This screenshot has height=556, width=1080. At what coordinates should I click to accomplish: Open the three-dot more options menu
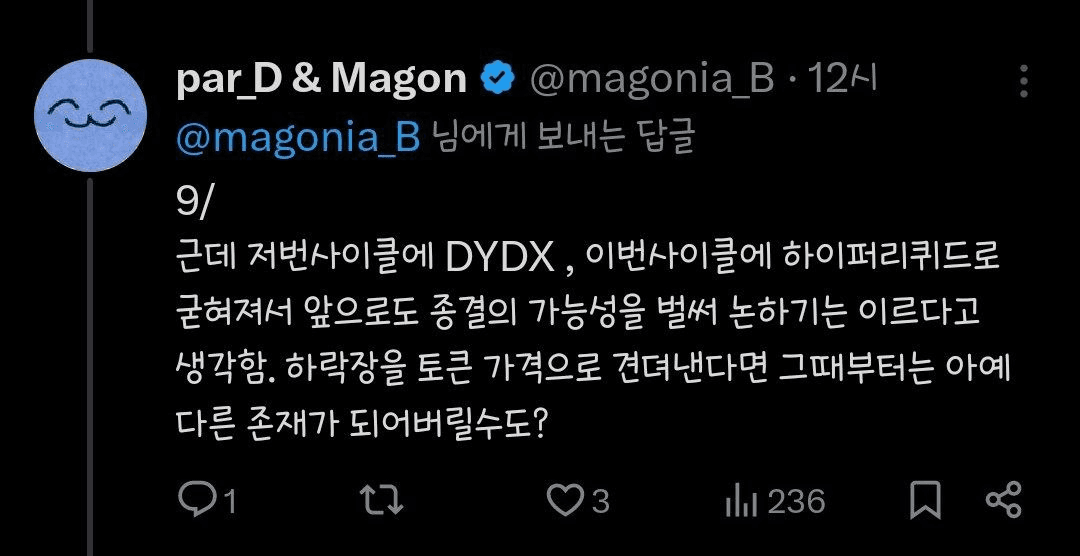point(1024,81)
